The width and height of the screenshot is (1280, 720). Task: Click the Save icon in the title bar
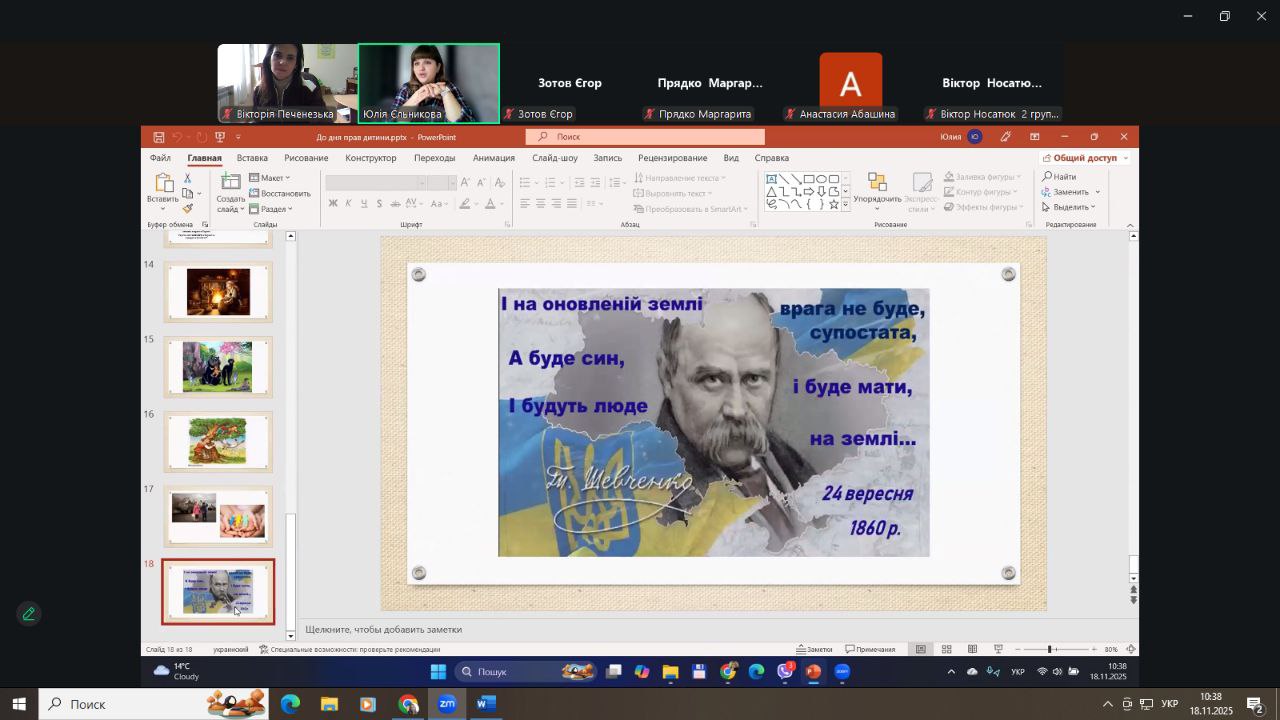(159, 137)
